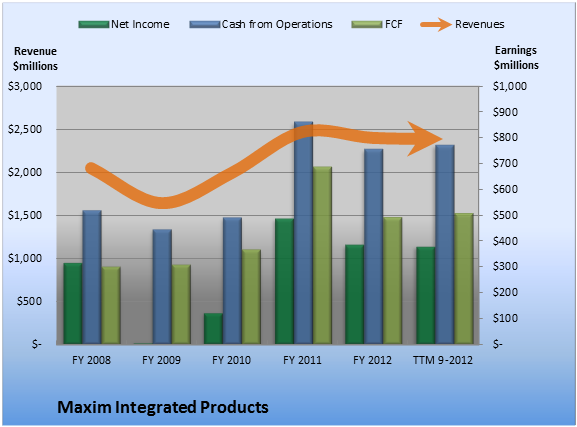Select the FY 2010 Net Income bar
Screen dimensions: 577x427
(x=213, y=329)
